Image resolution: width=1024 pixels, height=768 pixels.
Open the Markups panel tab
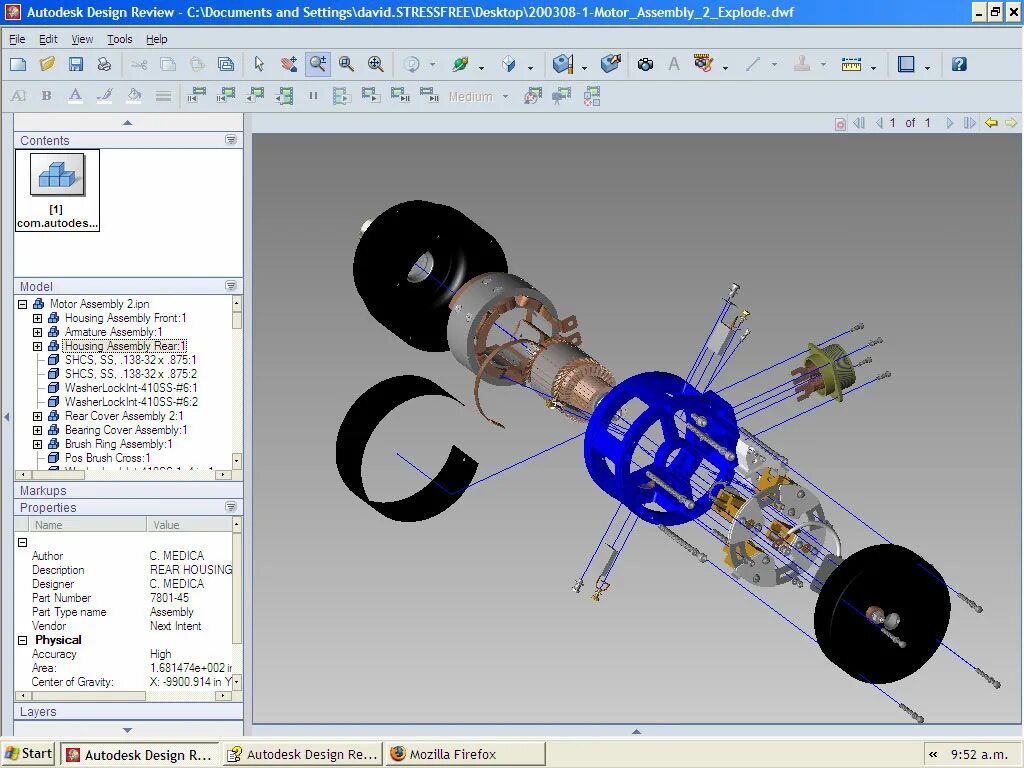(x=128, y=490)
